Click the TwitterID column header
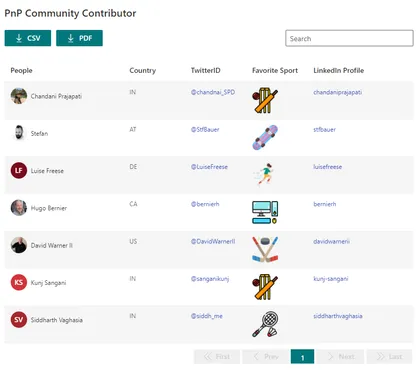Image resolution: width=420 pixels, height=370 pixels. (x=206, y=70)
